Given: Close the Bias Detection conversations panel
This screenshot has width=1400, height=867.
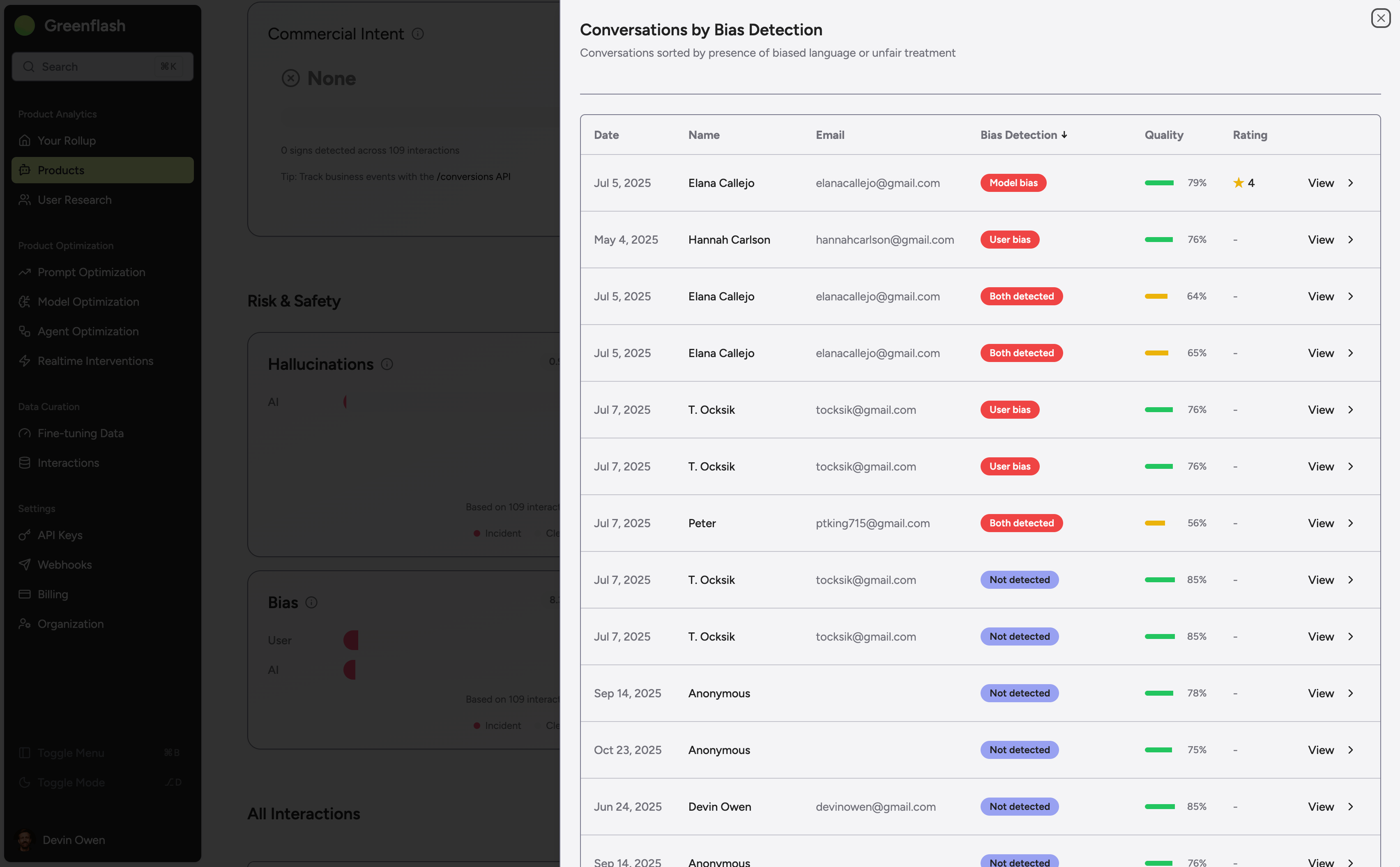Looking at the screenshot, I should [x=1381, y=18].
